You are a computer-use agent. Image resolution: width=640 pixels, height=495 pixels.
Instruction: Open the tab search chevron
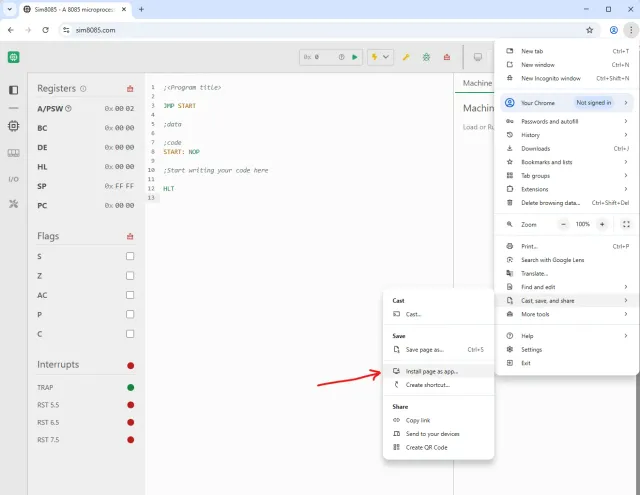click(x=9, y=9)
